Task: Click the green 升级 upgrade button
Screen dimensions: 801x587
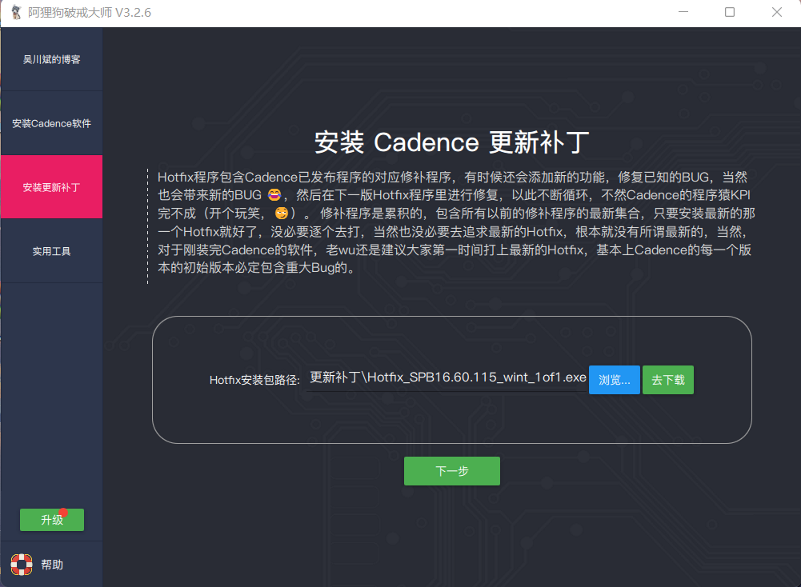Action: point(52,520)
